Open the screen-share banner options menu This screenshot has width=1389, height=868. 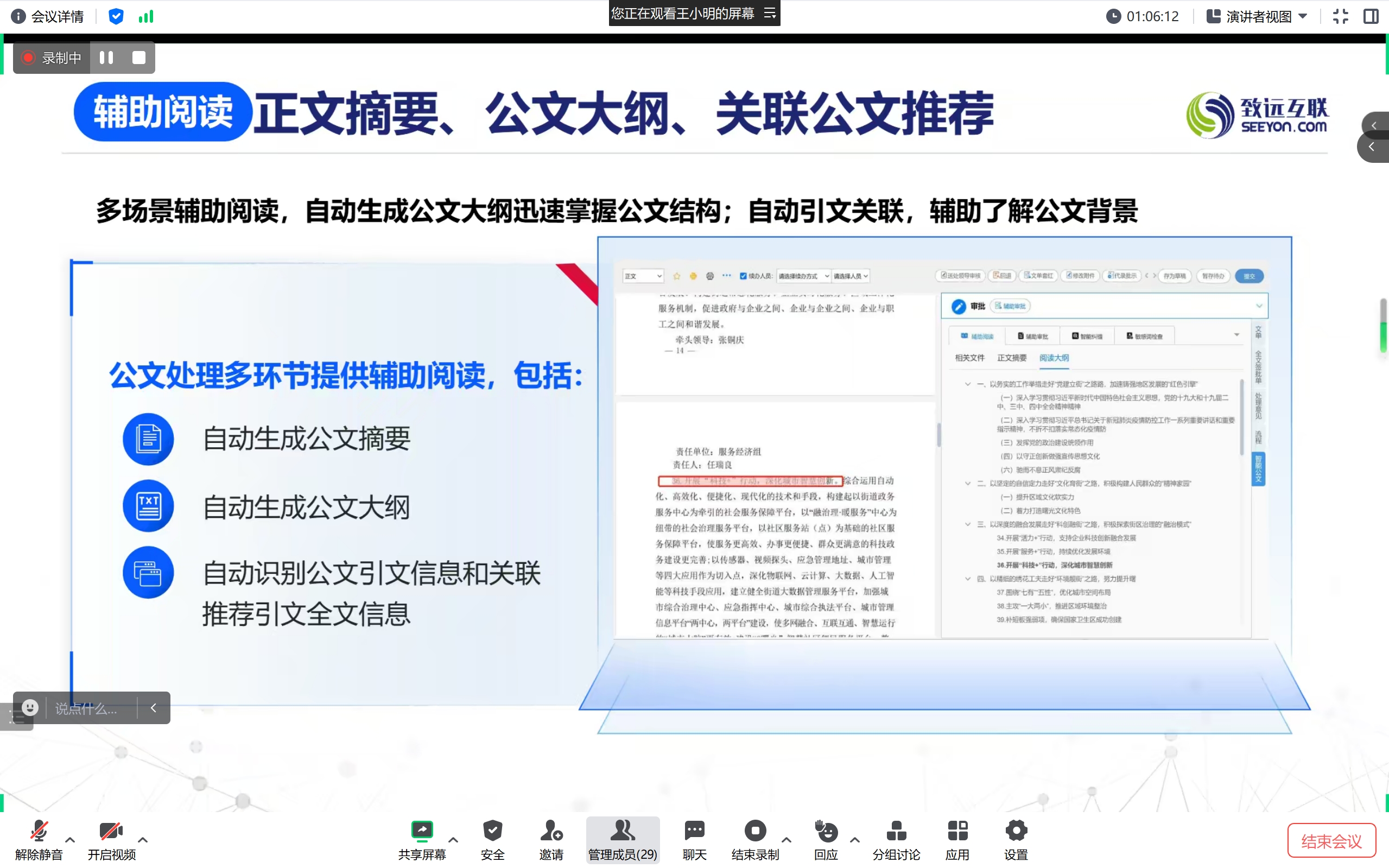(770, 13)
